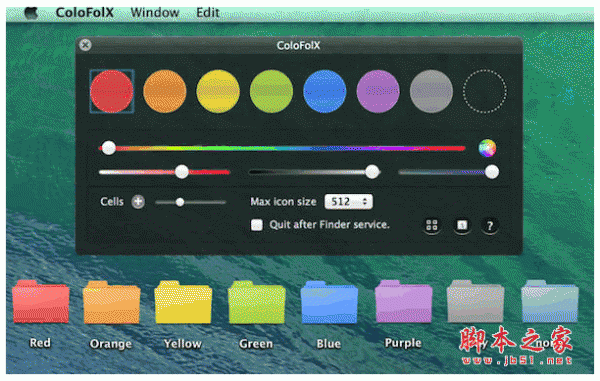
Task: Select the Green folder on desktop
Action: click(x=256, y=302)
